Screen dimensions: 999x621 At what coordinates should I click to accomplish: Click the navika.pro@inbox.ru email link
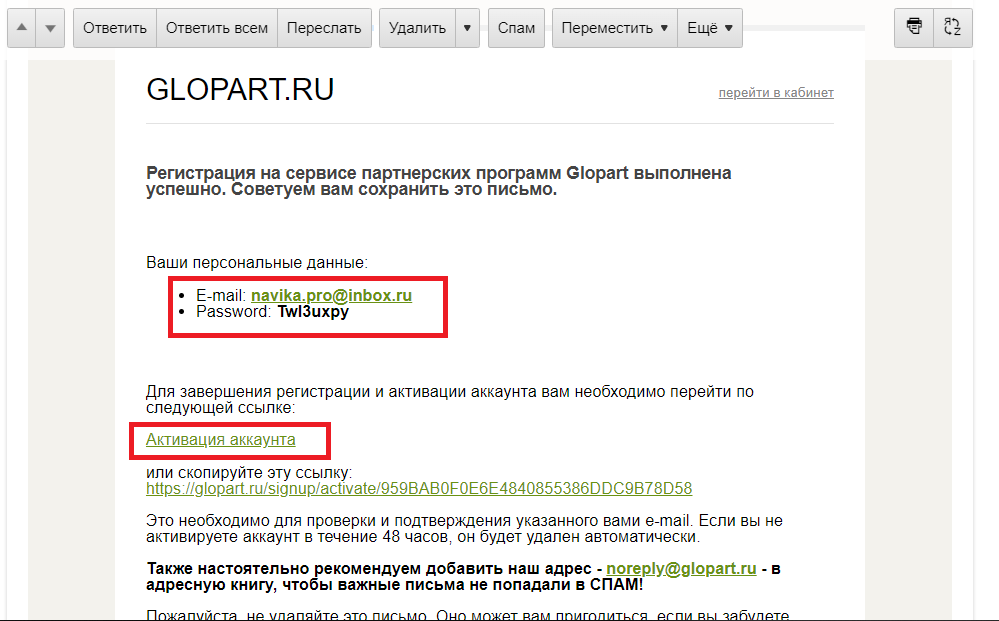pos(331,296)
